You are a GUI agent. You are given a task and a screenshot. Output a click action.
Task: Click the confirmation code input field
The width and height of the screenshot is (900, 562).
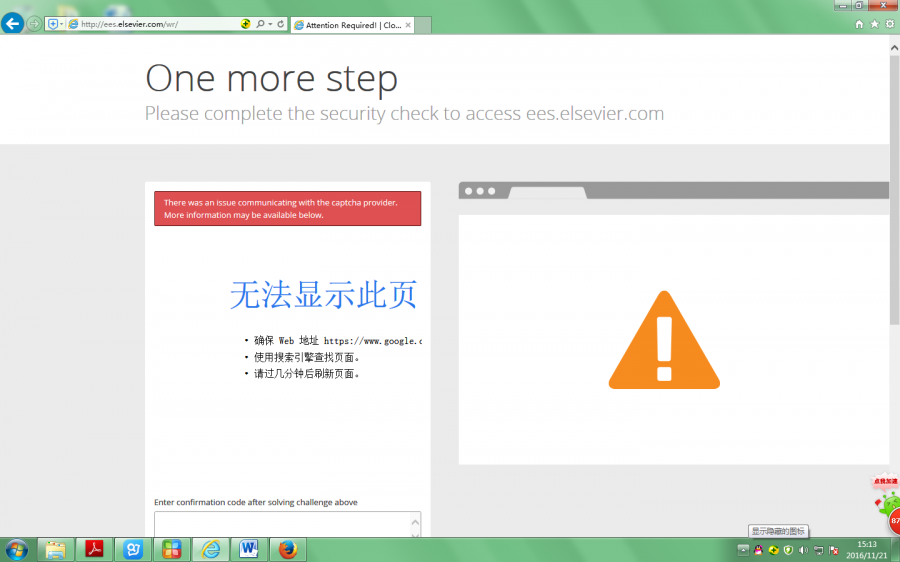[x=288, y=524]
